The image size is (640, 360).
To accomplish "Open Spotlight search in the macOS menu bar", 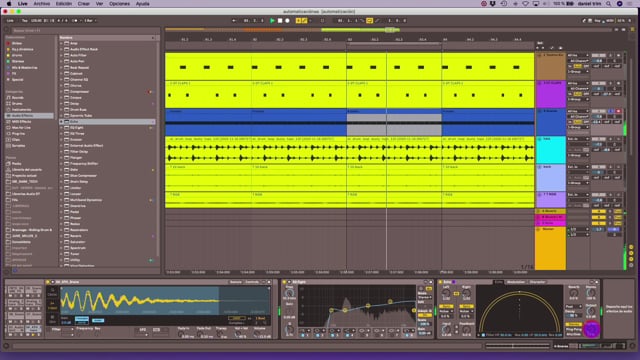I will (x=609, y=4).
